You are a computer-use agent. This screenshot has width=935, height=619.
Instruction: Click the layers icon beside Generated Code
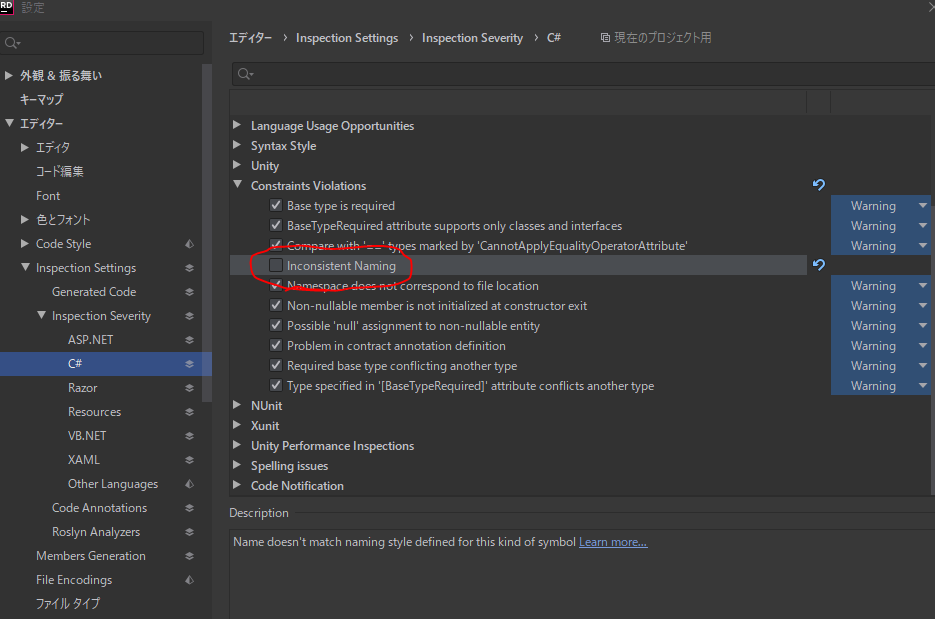[189, 292]
